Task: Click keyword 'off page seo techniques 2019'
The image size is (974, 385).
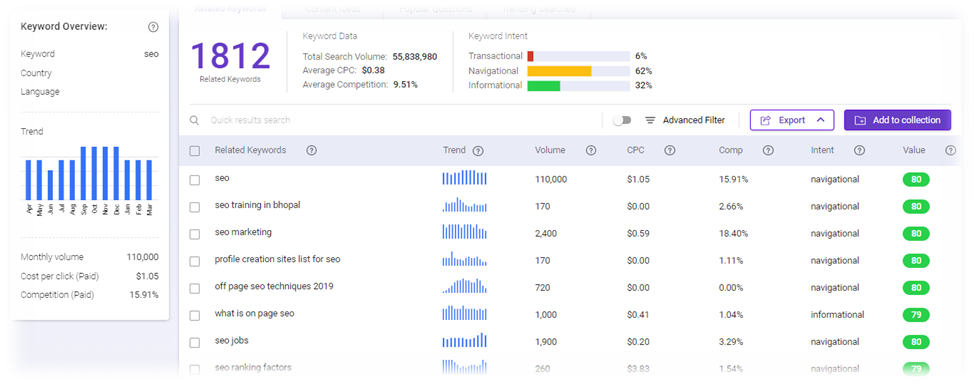Action: click(x=274, y=286)
